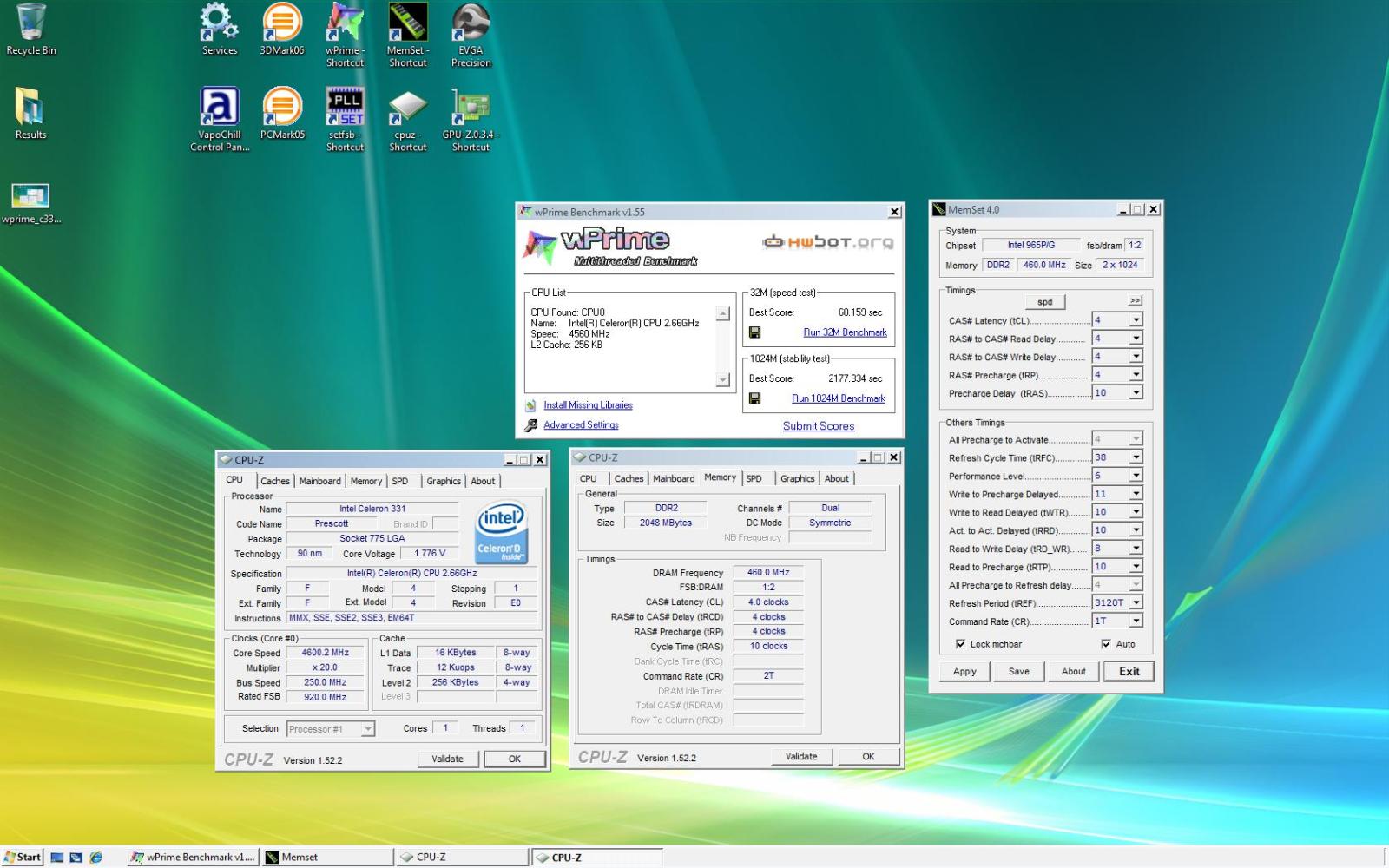This screenshot has width=1389, height=868.
Task: Click the Install Missing Libraries link
Action: click(588, 405)
